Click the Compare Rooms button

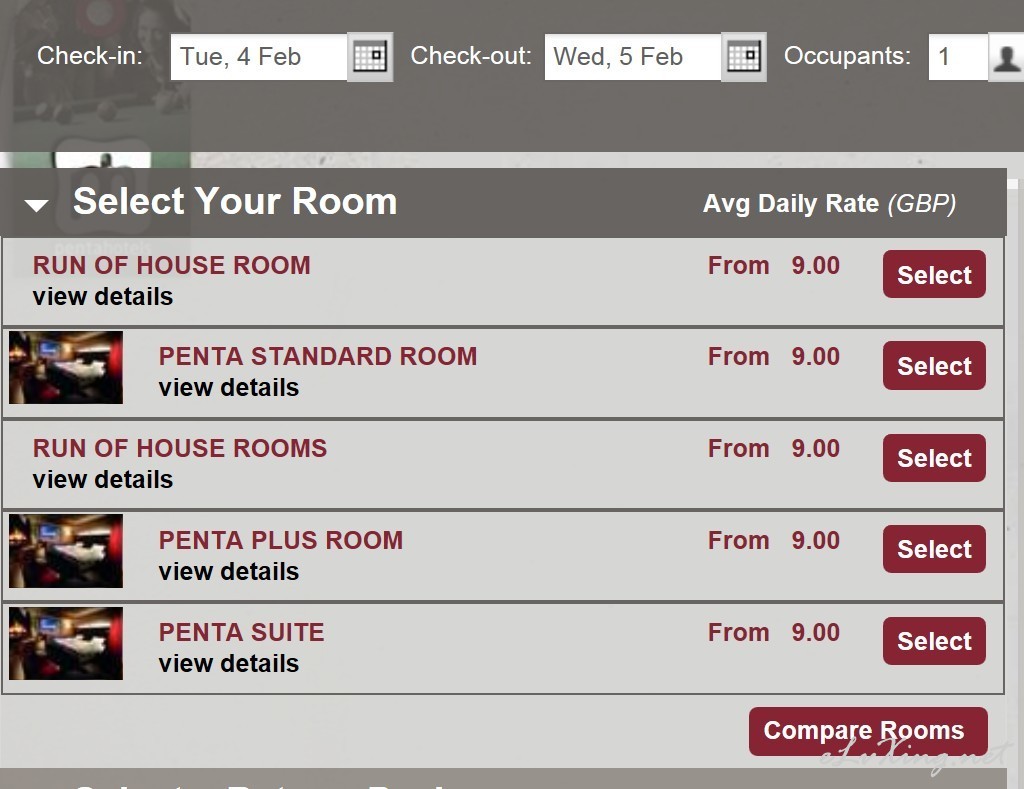868,732
